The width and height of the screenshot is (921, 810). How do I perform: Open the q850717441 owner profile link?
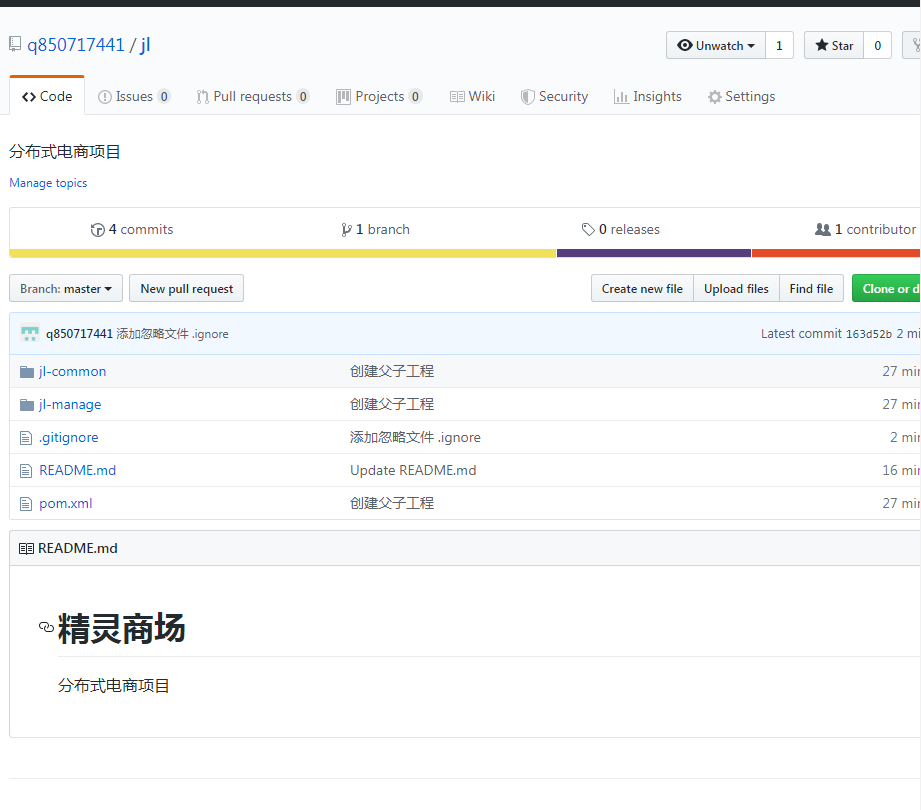[76, 45]
